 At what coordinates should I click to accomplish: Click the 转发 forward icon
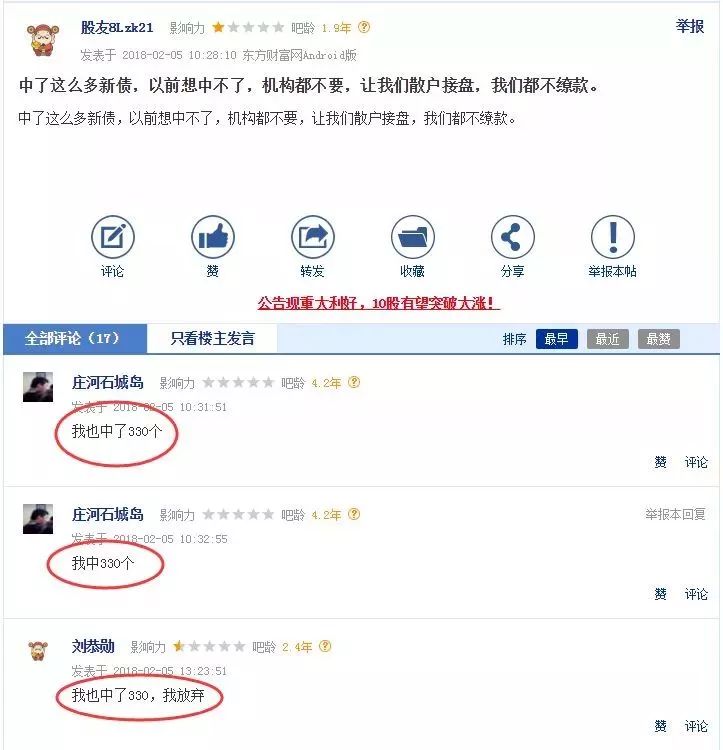(x=313, y=237)
